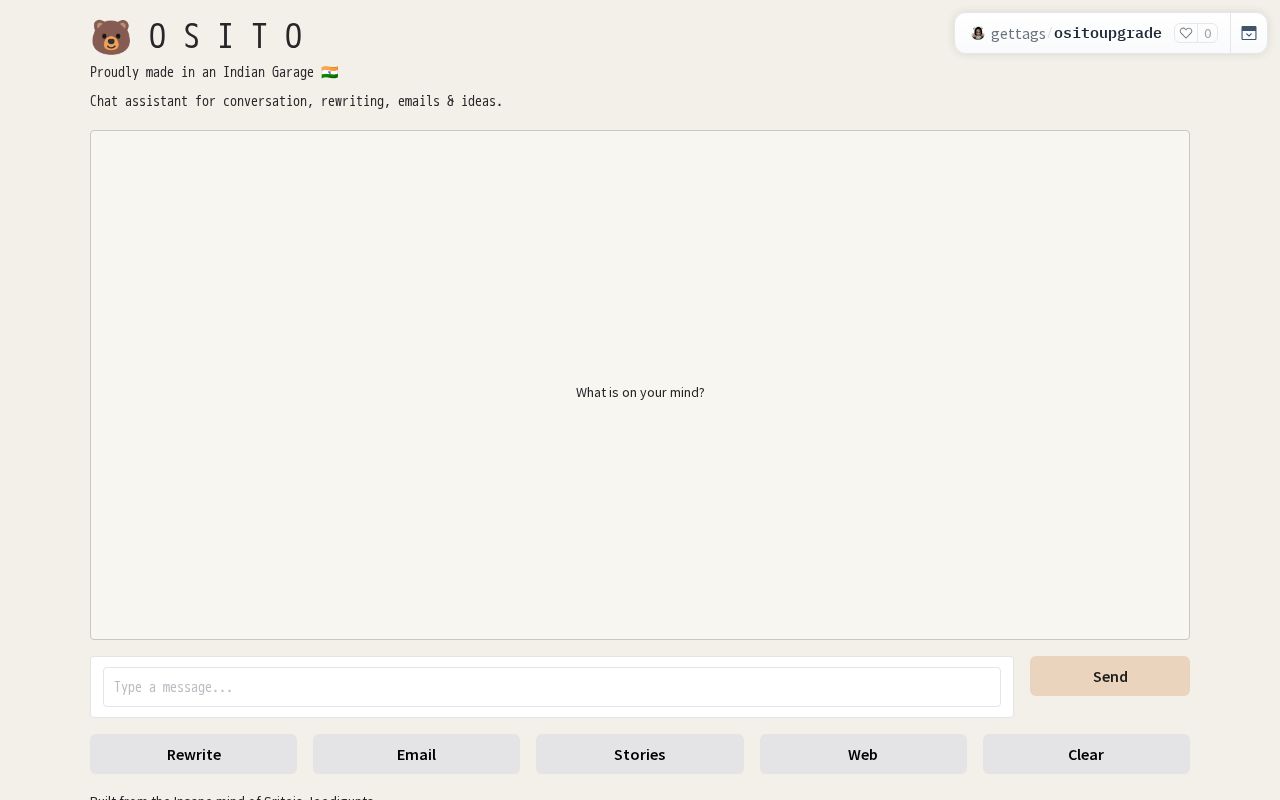Select the Email quick action
The width and height of the screenshot is (1280, 800).
pos(416,754)
